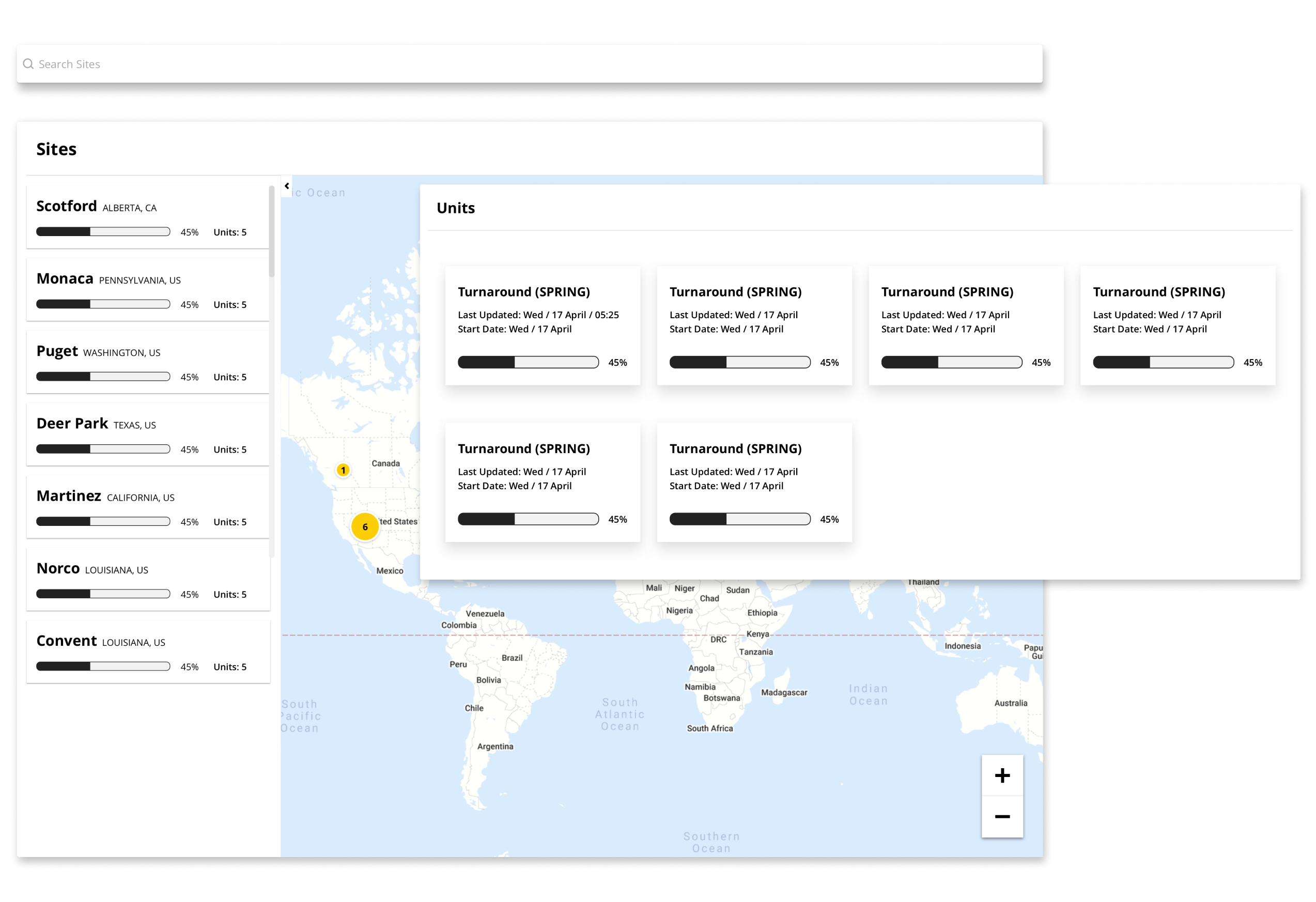Select the Deer Park site card

pos(147,434)
